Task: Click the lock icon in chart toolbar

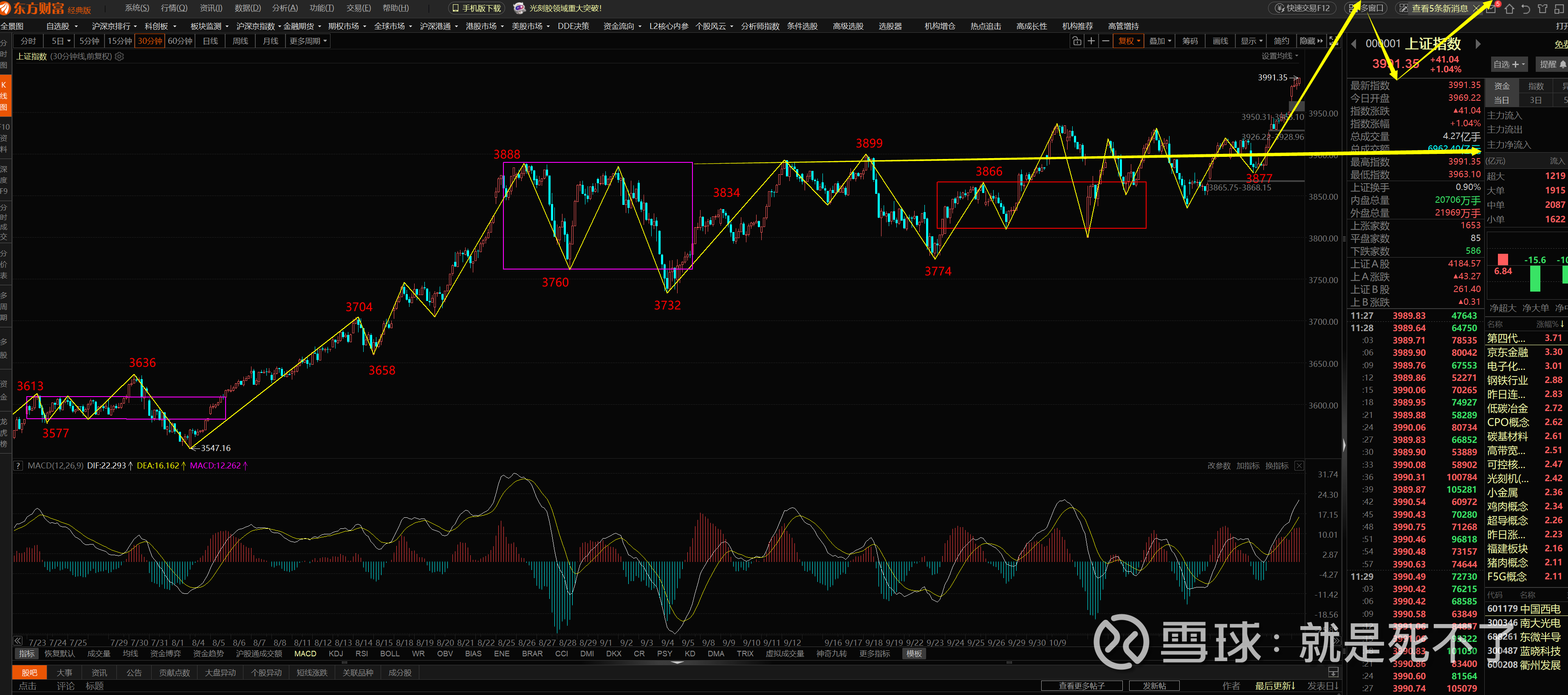Action: (x=1076, y=41)
